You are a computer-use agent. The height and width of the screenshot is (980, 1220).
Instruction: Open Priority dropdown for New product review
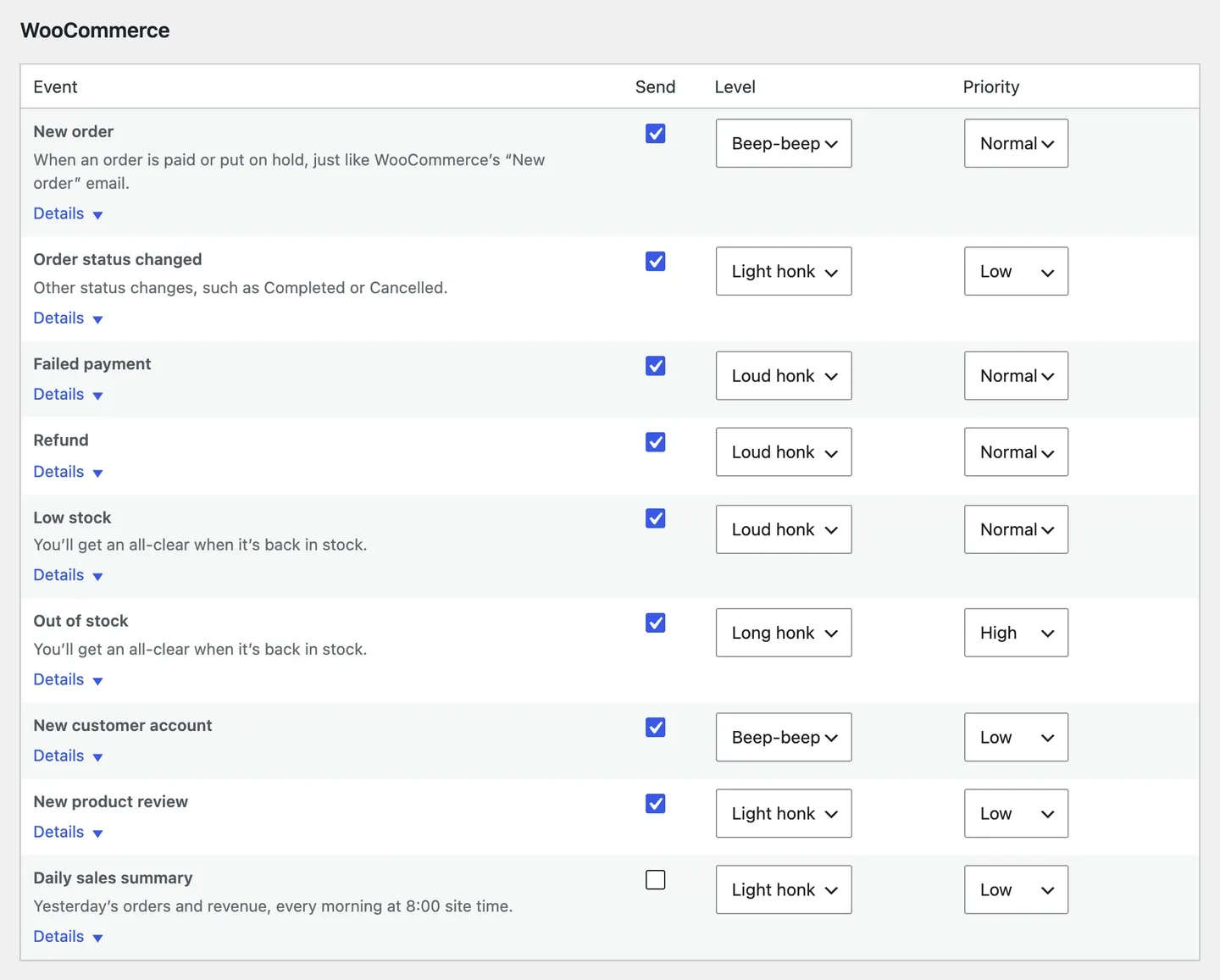pyautogui.click(x=1016, y=813)
